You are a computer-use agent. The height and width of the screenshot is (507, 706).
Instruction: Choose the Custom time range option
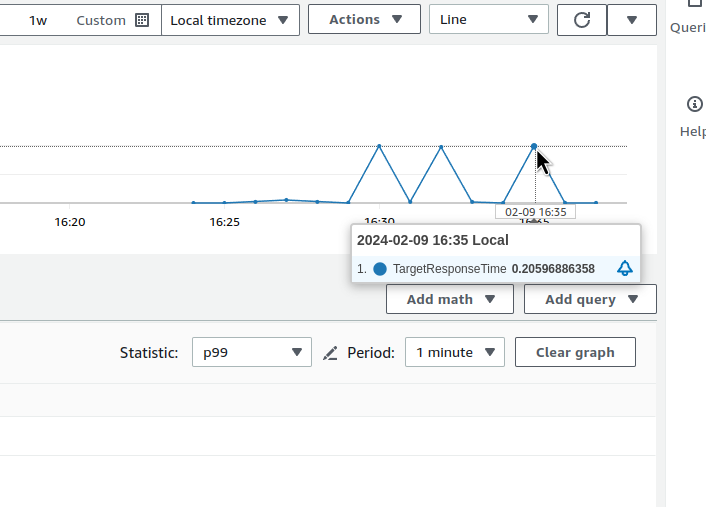[x=101, y=20]
